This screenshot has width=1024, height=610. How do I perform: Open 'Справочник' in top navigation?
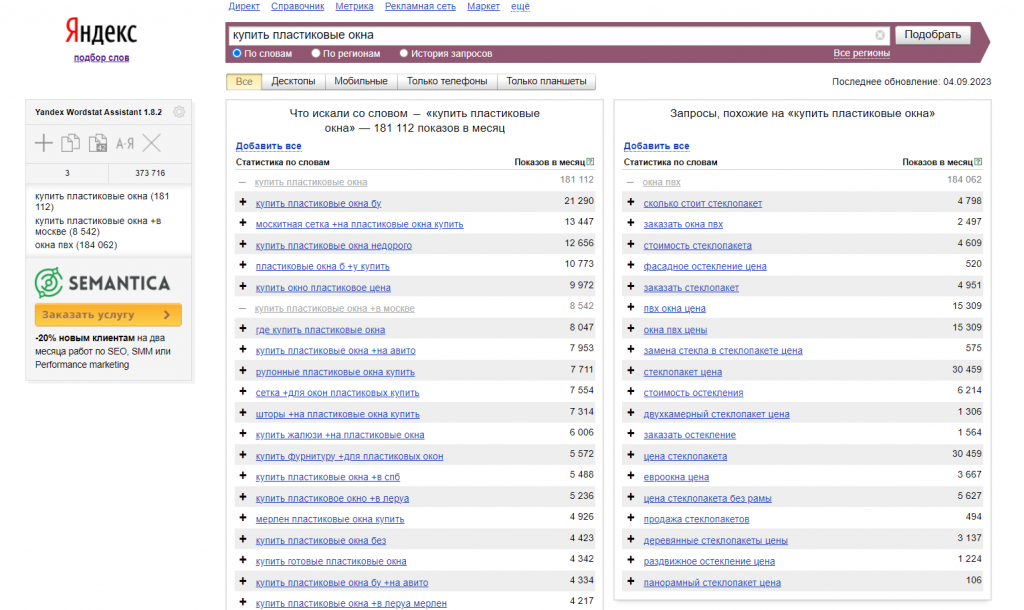click(297, 6)
